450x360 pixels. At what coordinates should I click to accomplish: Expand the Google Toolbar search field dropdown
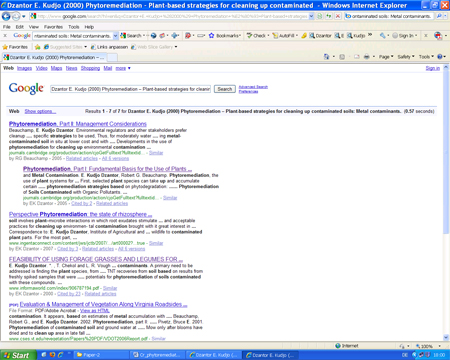pyautogui.click(x=116, y=36)
